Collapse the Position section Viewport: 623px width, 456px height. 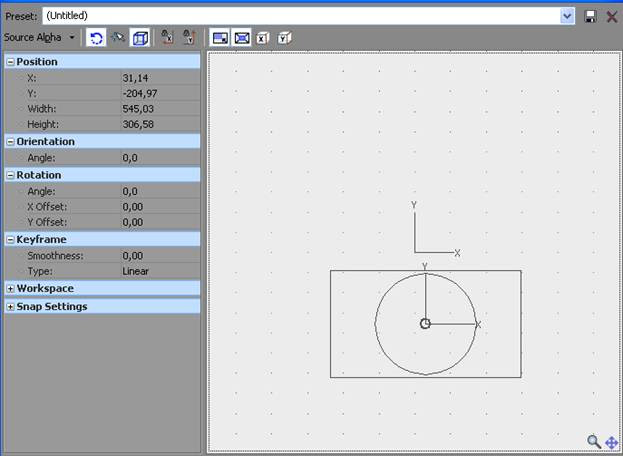(x=11, y=62)
